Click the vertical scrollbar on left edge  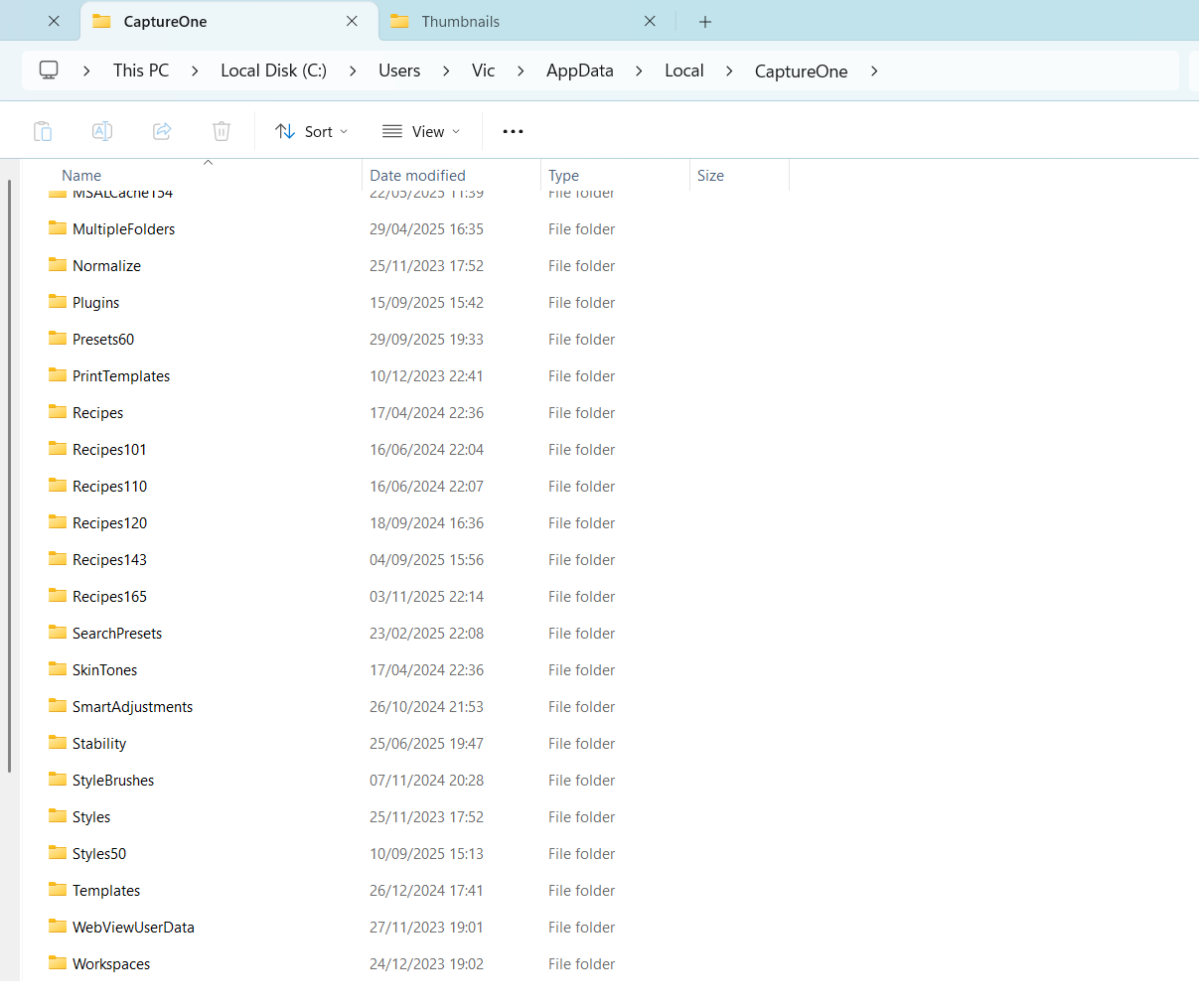coord(9,477)
